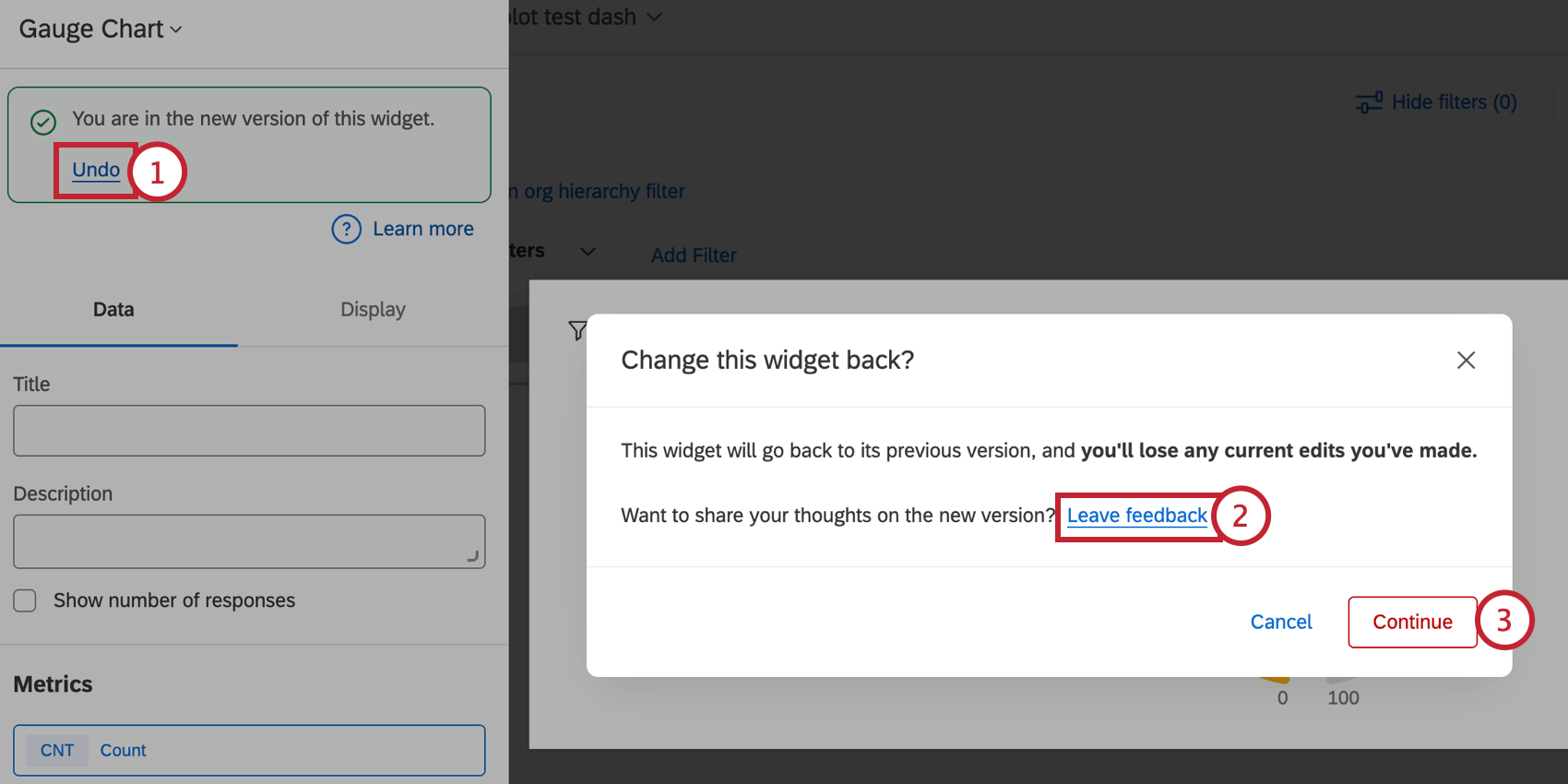Switch to the Display tab
The width and height of the screenshot is (1568, 784).
tap(373, 309)
